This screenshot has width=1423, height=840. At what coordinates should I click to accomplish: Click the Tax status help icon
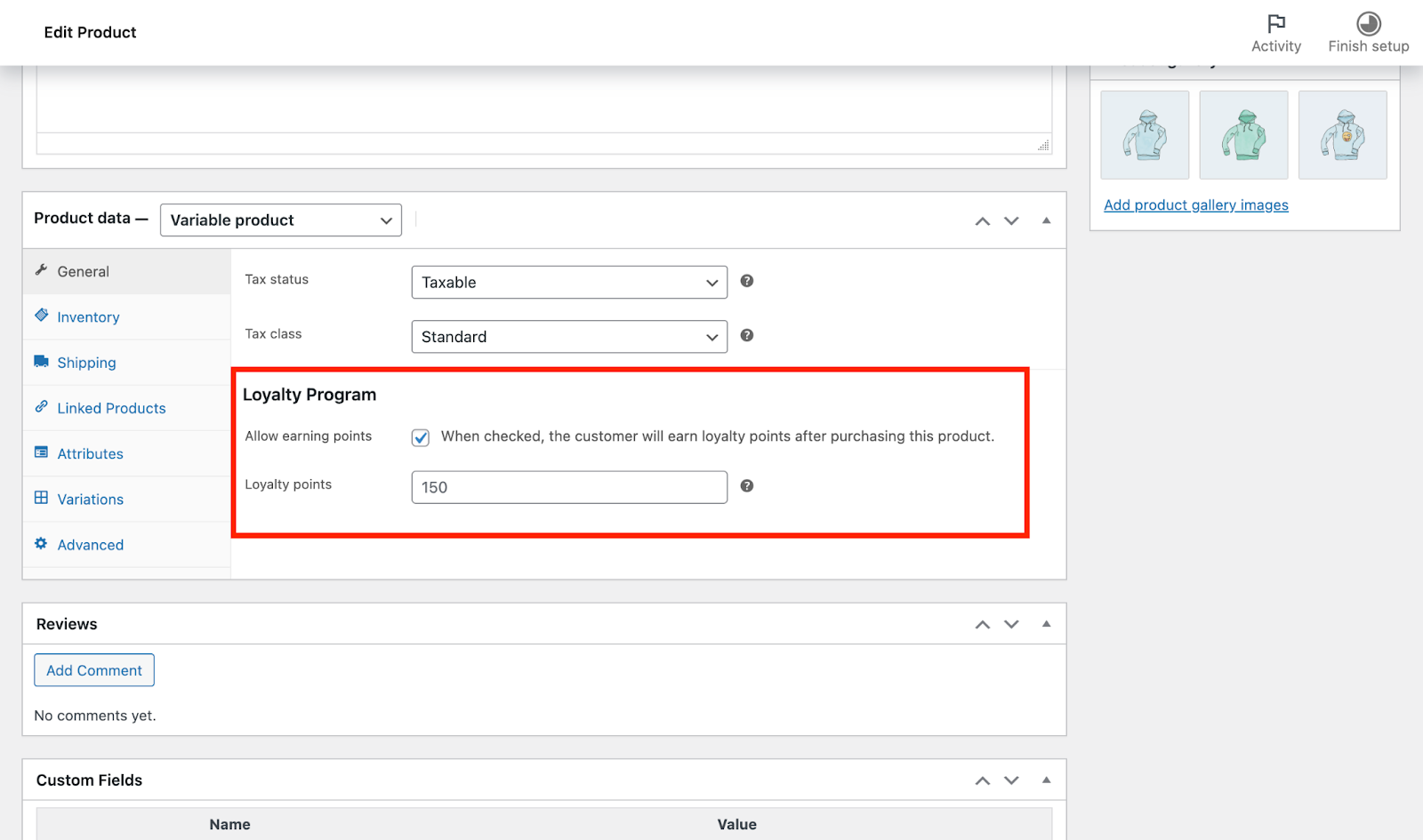pyautogui.click(x=747, y=281)
